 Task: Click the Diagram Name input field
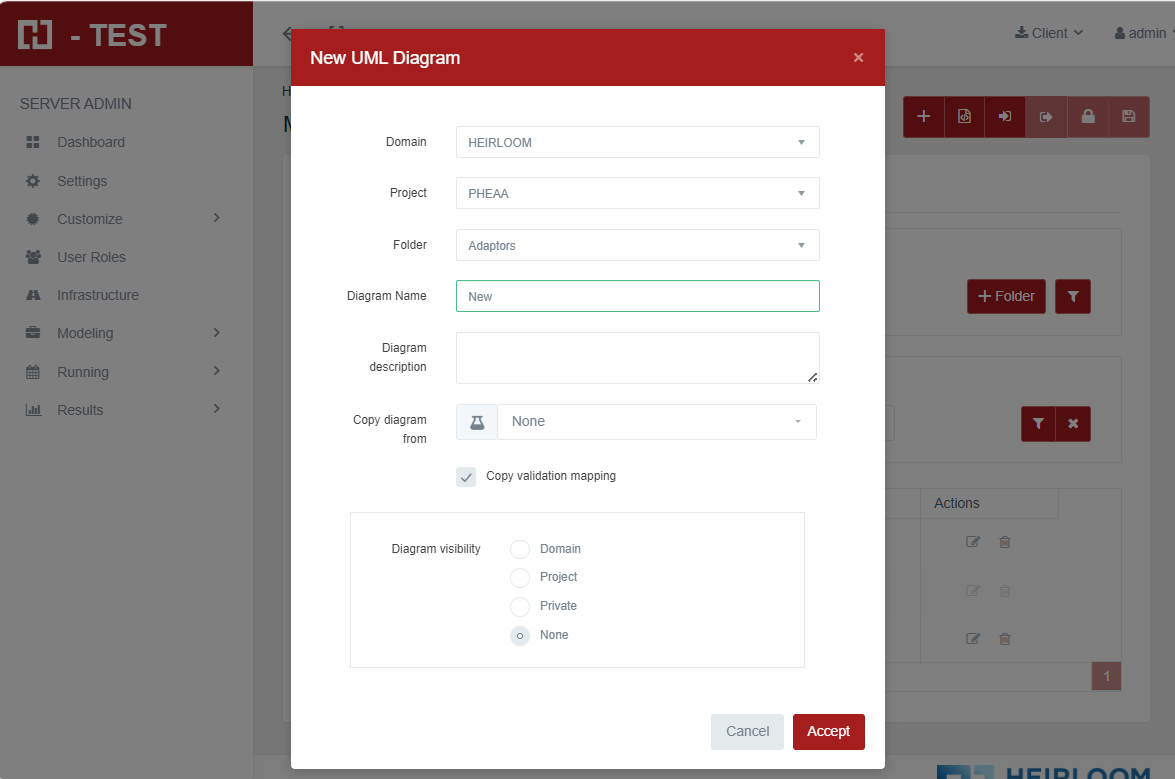click(637, 296)
